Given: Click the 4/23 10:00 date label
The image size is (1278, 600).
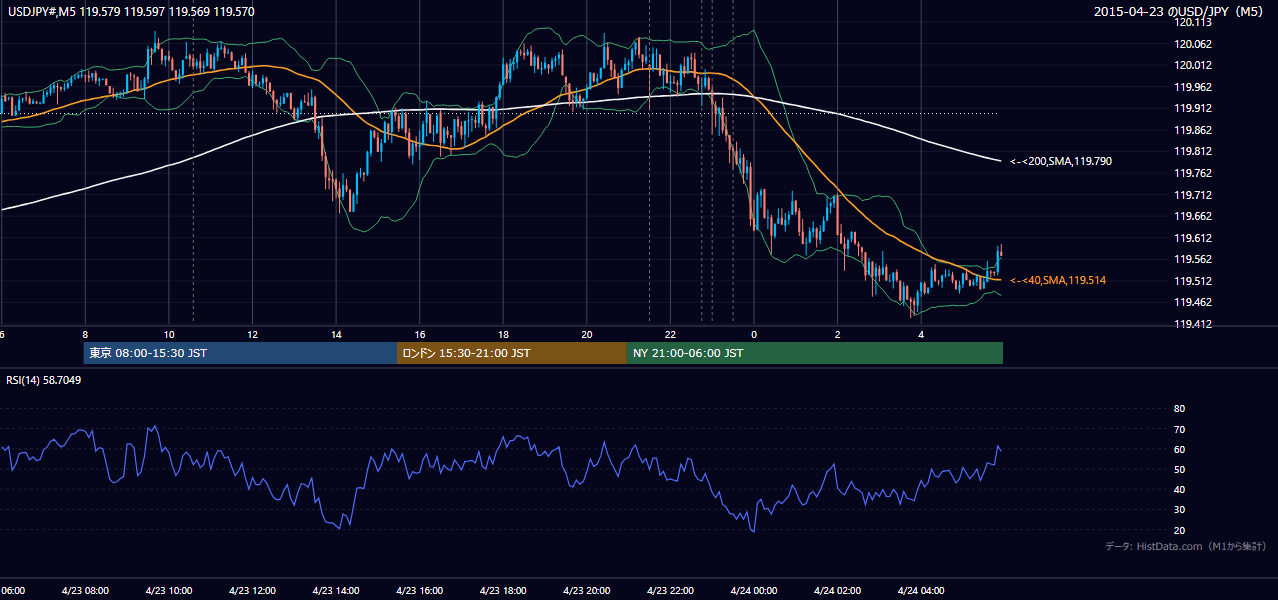Looking at the screenshot, I should pos(168,590).
